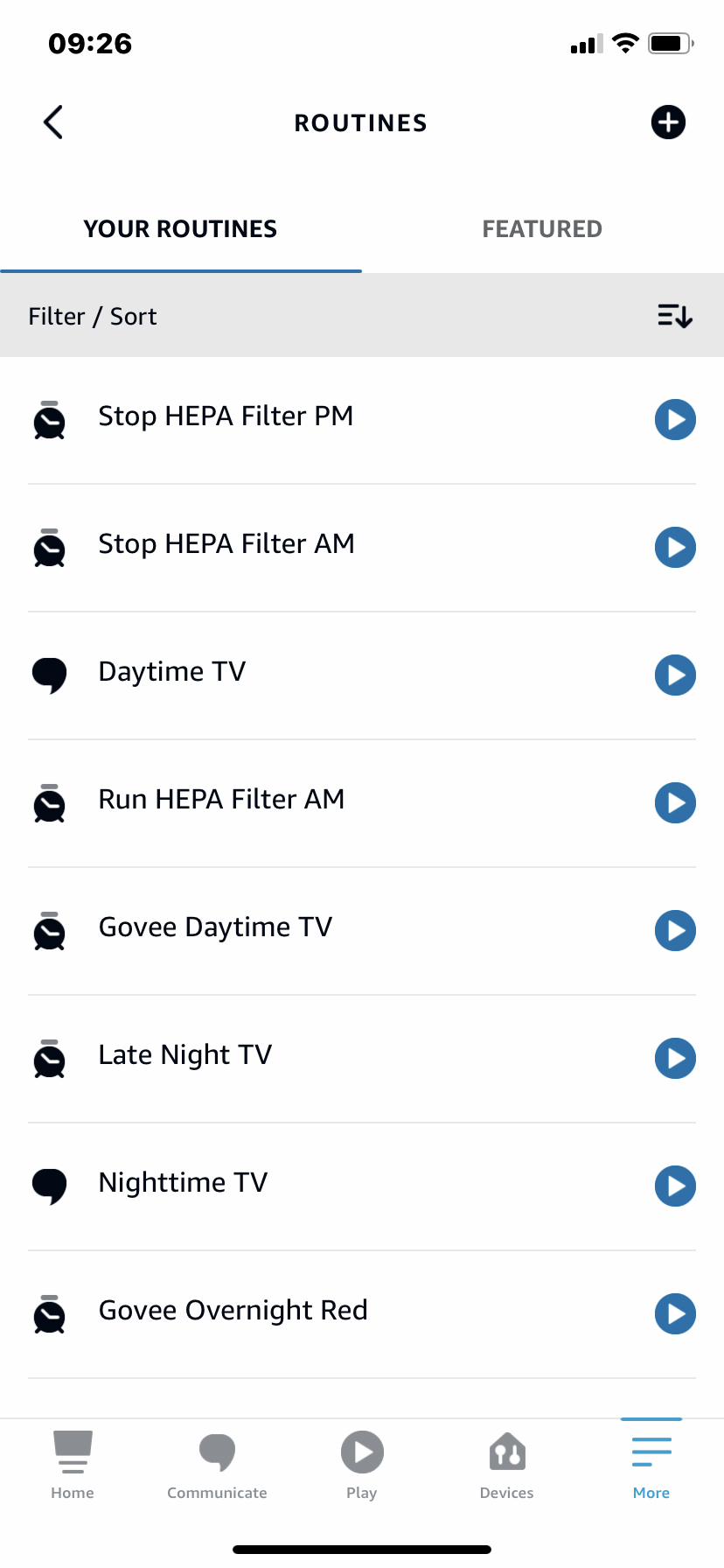Screen dimensions: 724x1568
Task: Open the More menu tab
Action: 651,1465
